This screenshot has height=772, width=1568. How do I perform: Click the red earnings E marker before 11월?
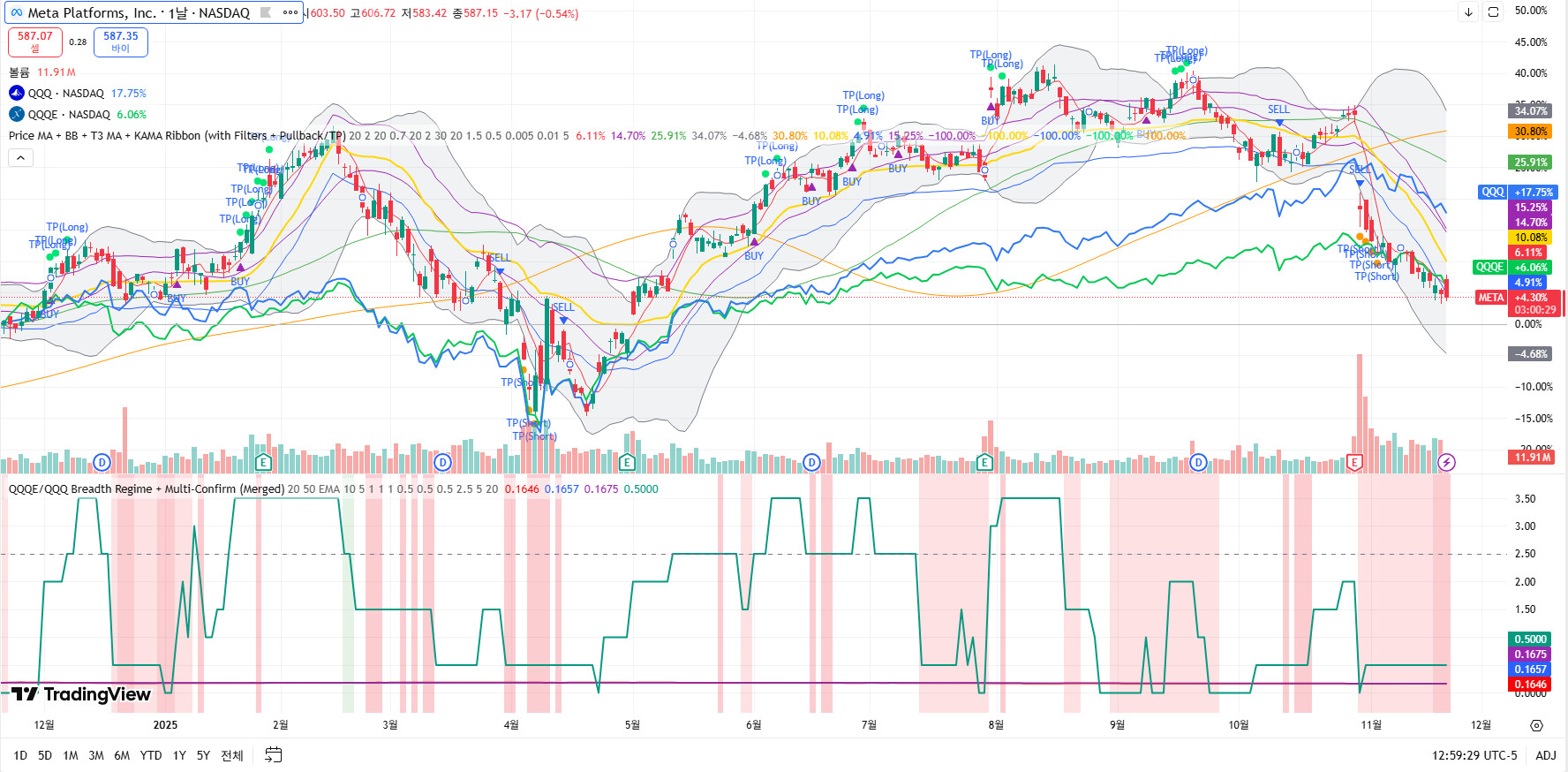point(1354,462)
